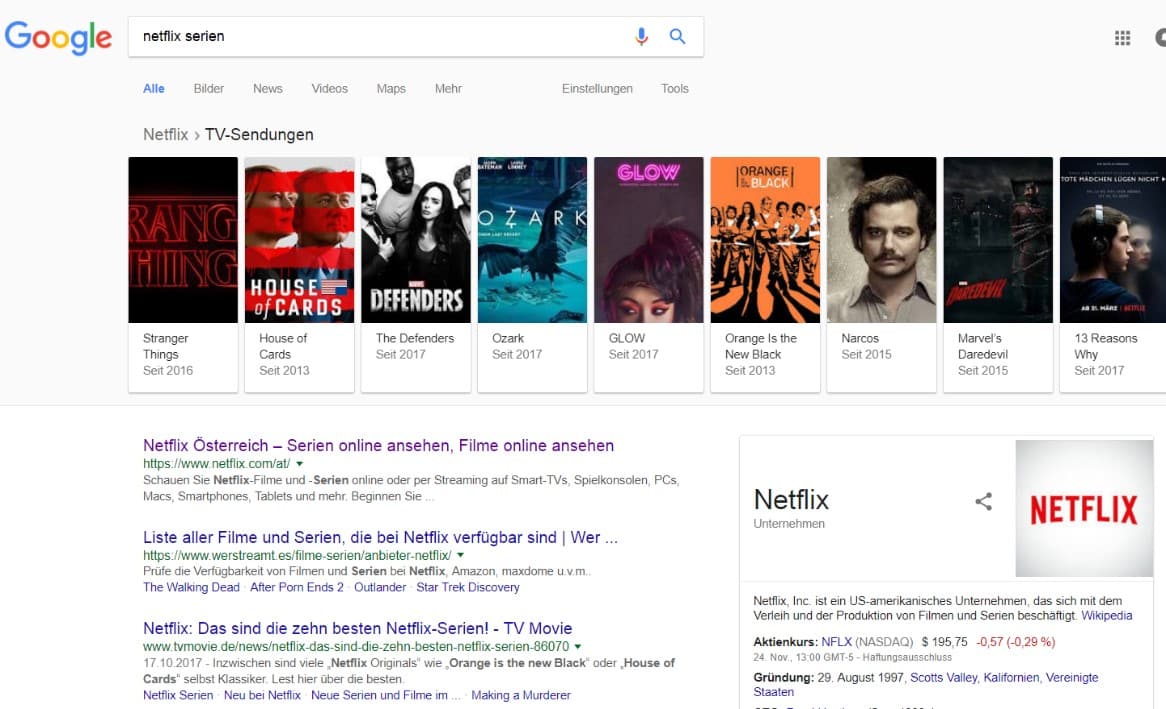Open the Narcos poster
This screenshot has height=709, width=1166.
click(x=881, y=240)
